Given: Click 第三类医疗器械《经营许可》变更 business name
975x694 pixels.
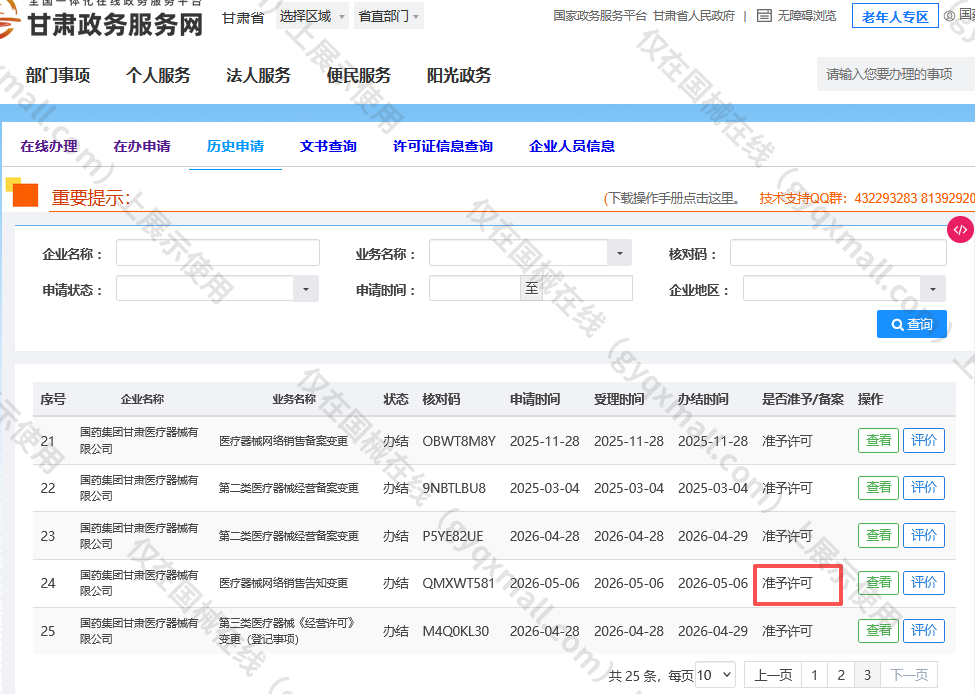Looking at the screenshot, I should (x=287, y=631).
